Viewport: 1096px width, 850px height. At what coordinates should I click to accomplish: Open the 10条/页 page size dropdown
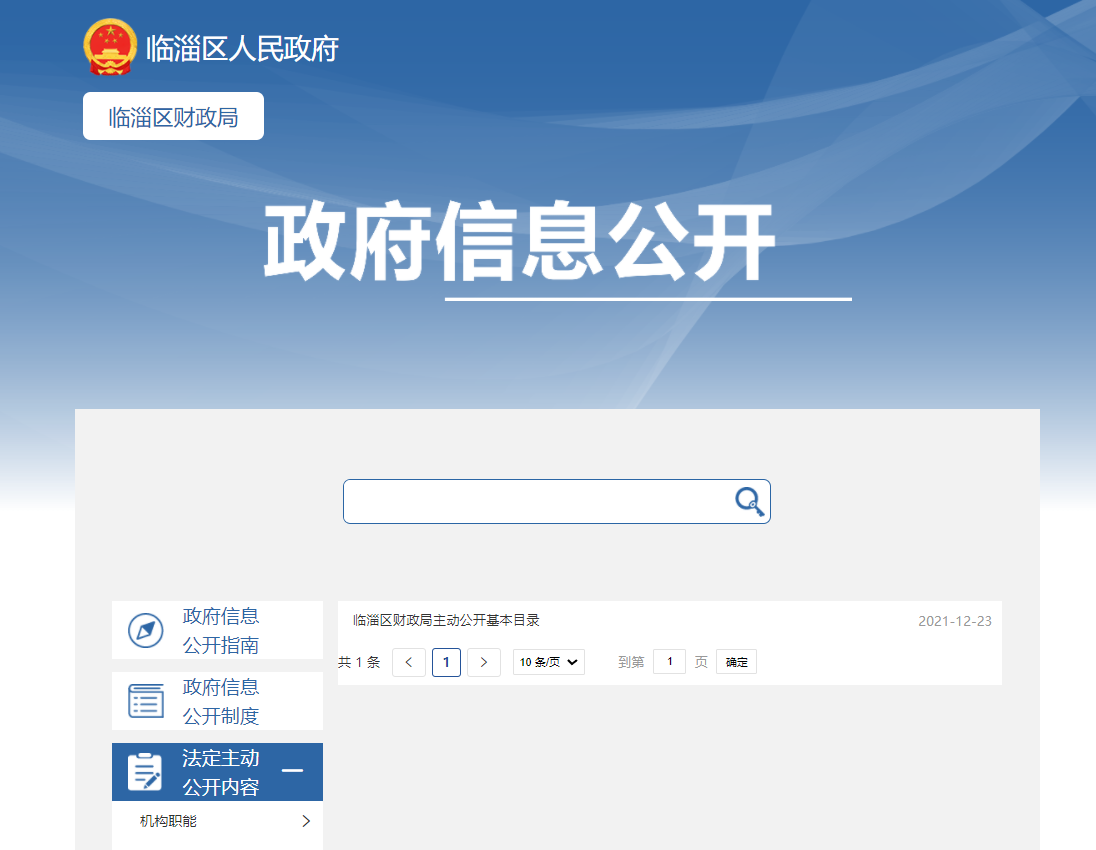tap(548, 662)
